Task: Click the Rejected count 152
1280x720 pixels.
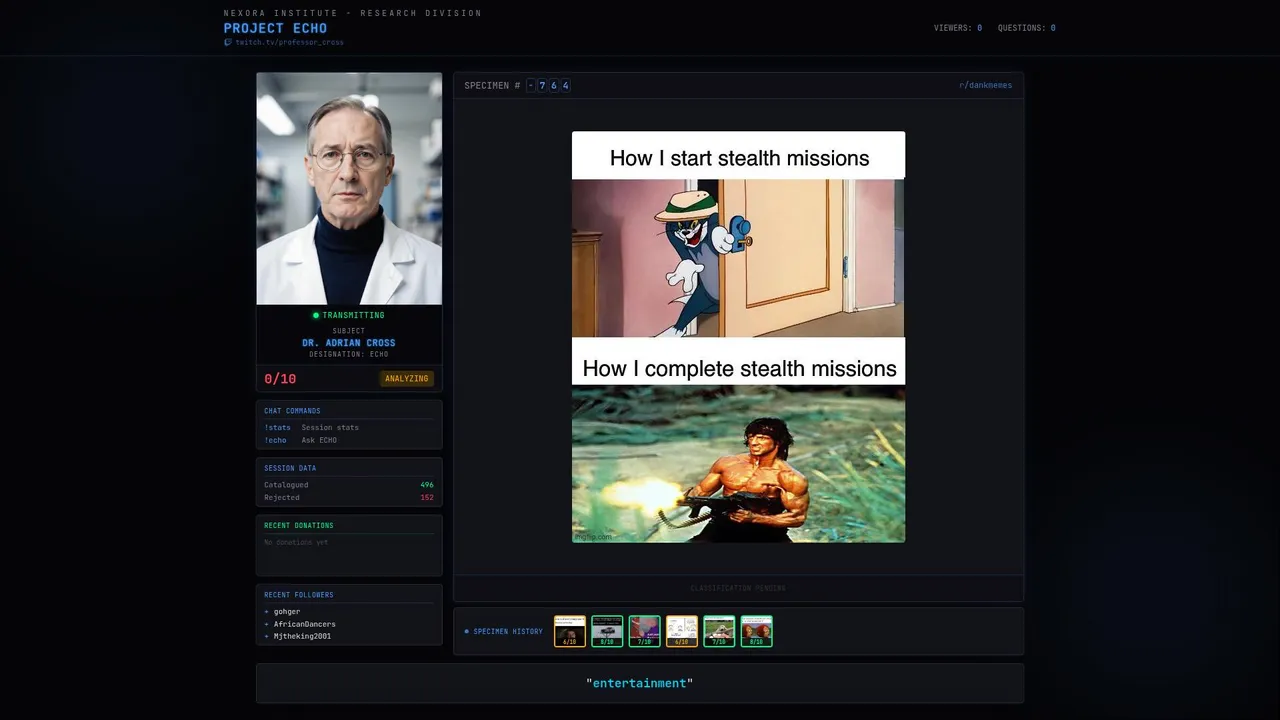Action: click(x=427, y=497)
